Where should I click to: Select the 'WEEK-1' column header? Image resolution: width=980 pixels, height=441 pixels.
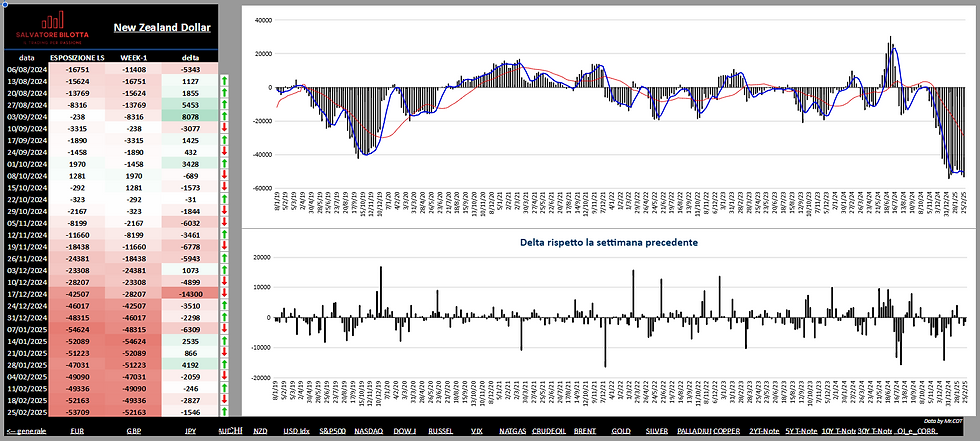point(134,57)
